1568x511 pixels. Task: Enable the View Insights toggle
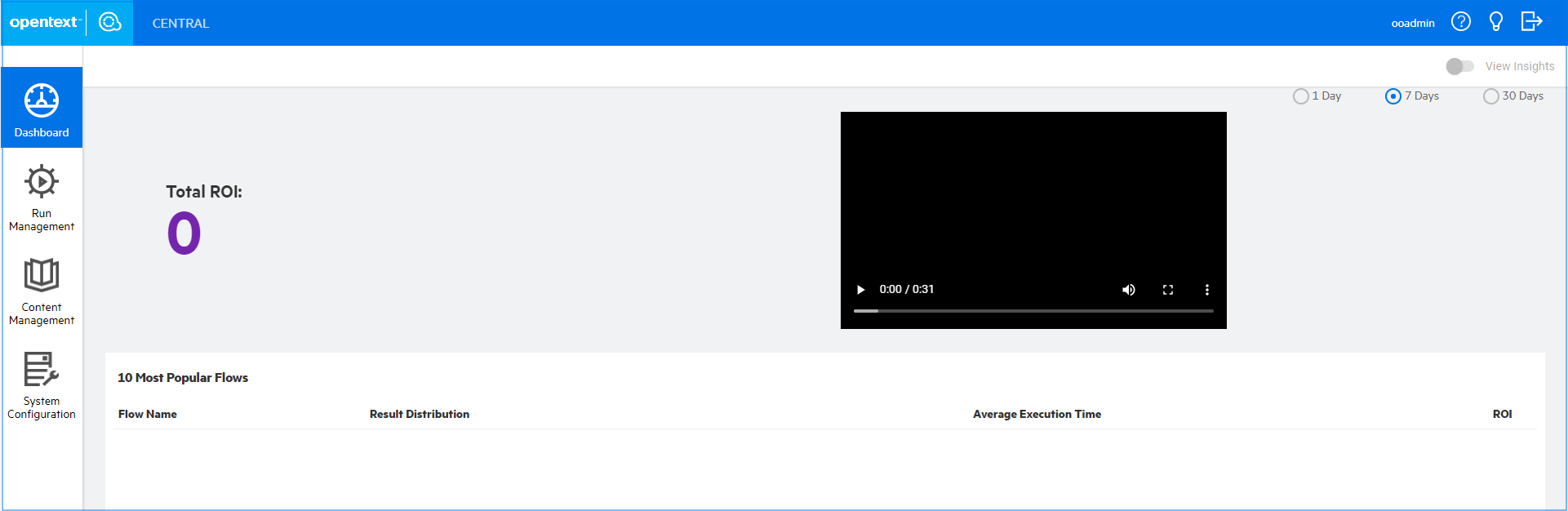coord(1459,66)
